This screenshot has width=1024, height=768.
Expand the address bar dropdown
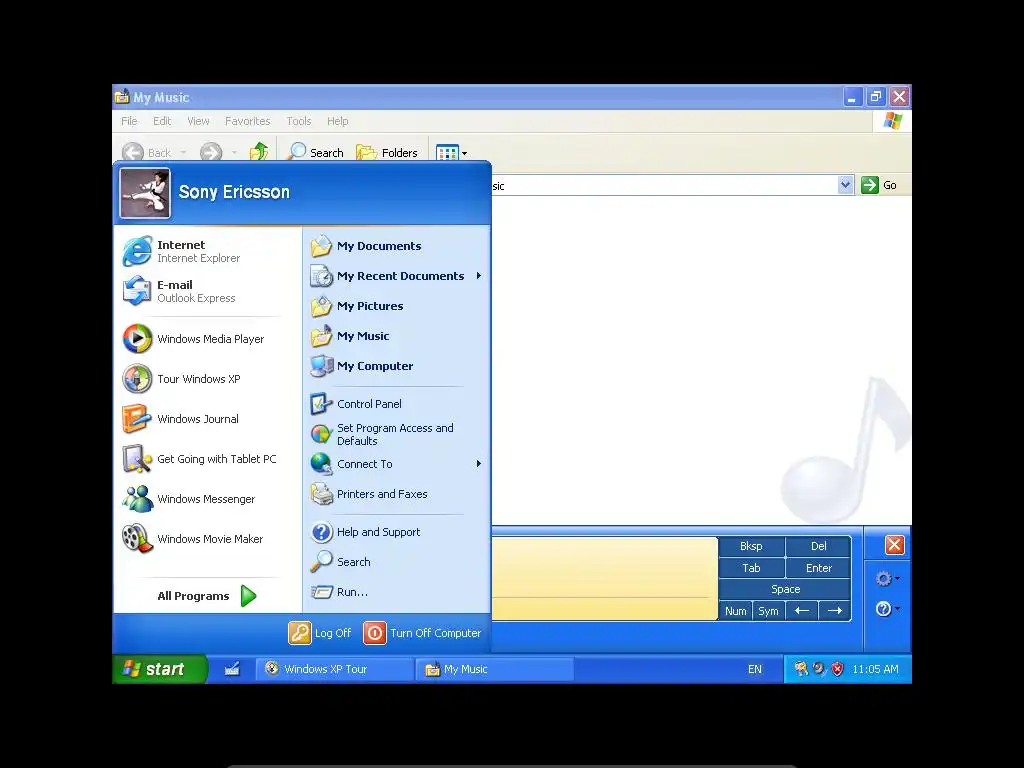click(x=845, y=185)
